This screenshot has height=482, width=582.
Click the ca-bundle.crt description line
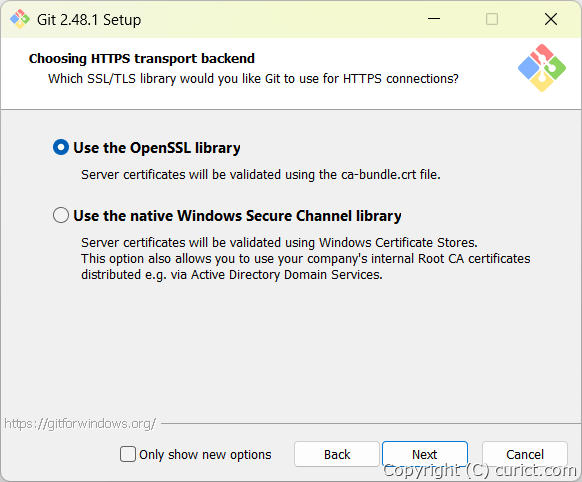tap(261, 174)
